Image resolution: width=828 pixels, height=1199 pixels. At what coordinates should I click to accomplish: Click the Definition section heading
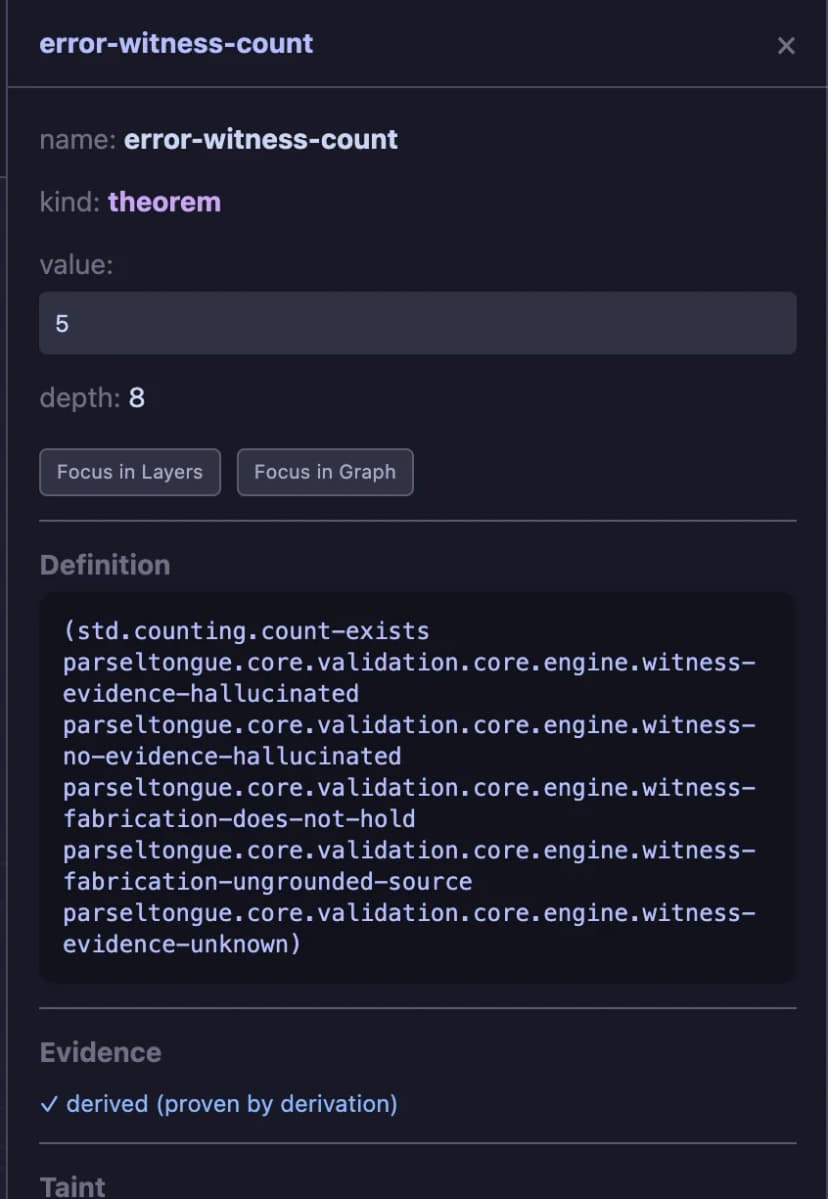[105, 565]
